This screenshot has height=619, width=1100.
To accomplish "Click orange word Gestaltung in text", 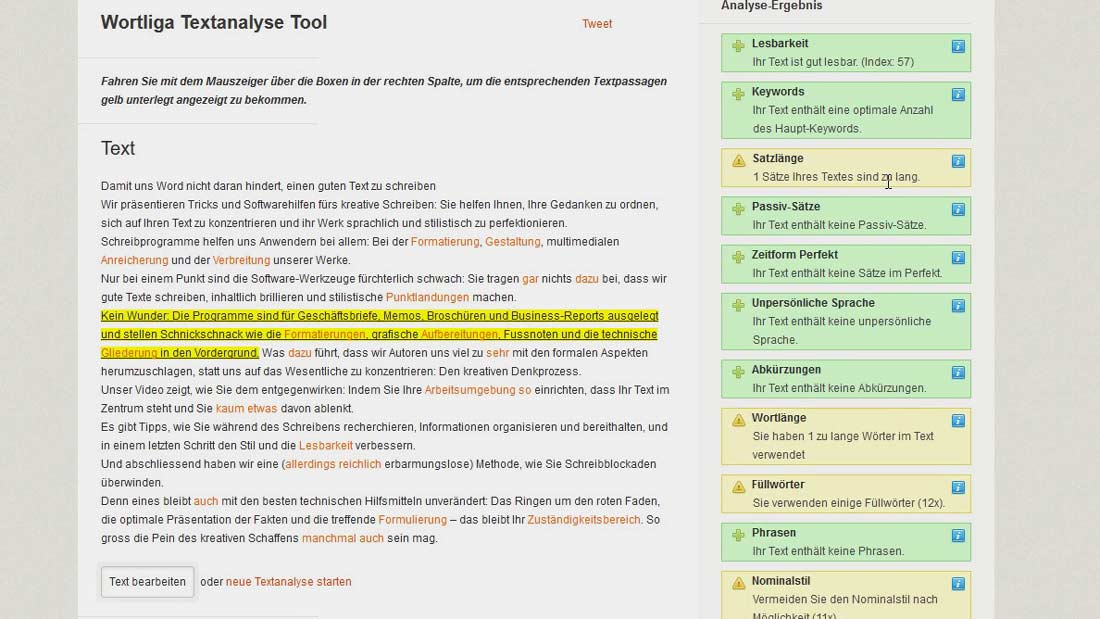I will pyautogui.click(x=513, y=242).
